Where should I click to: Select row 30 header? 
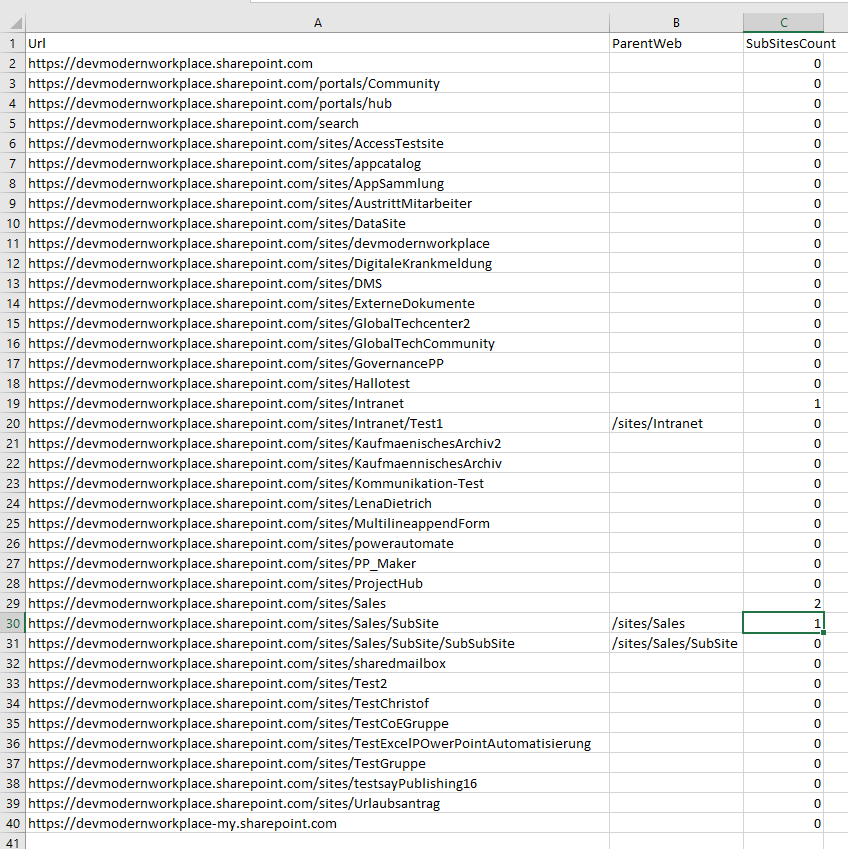click(x=13, y=624)
